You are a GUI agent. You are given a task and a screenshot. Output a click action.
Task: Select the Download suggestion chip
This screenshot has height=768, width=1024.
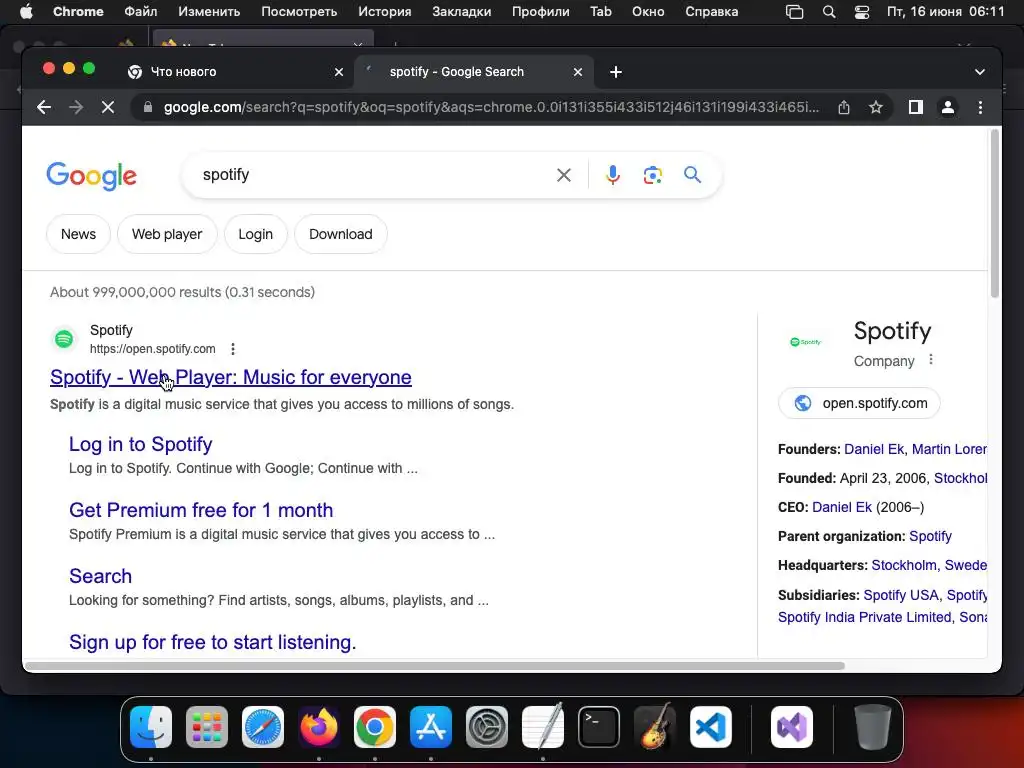(x=341, y=234)
